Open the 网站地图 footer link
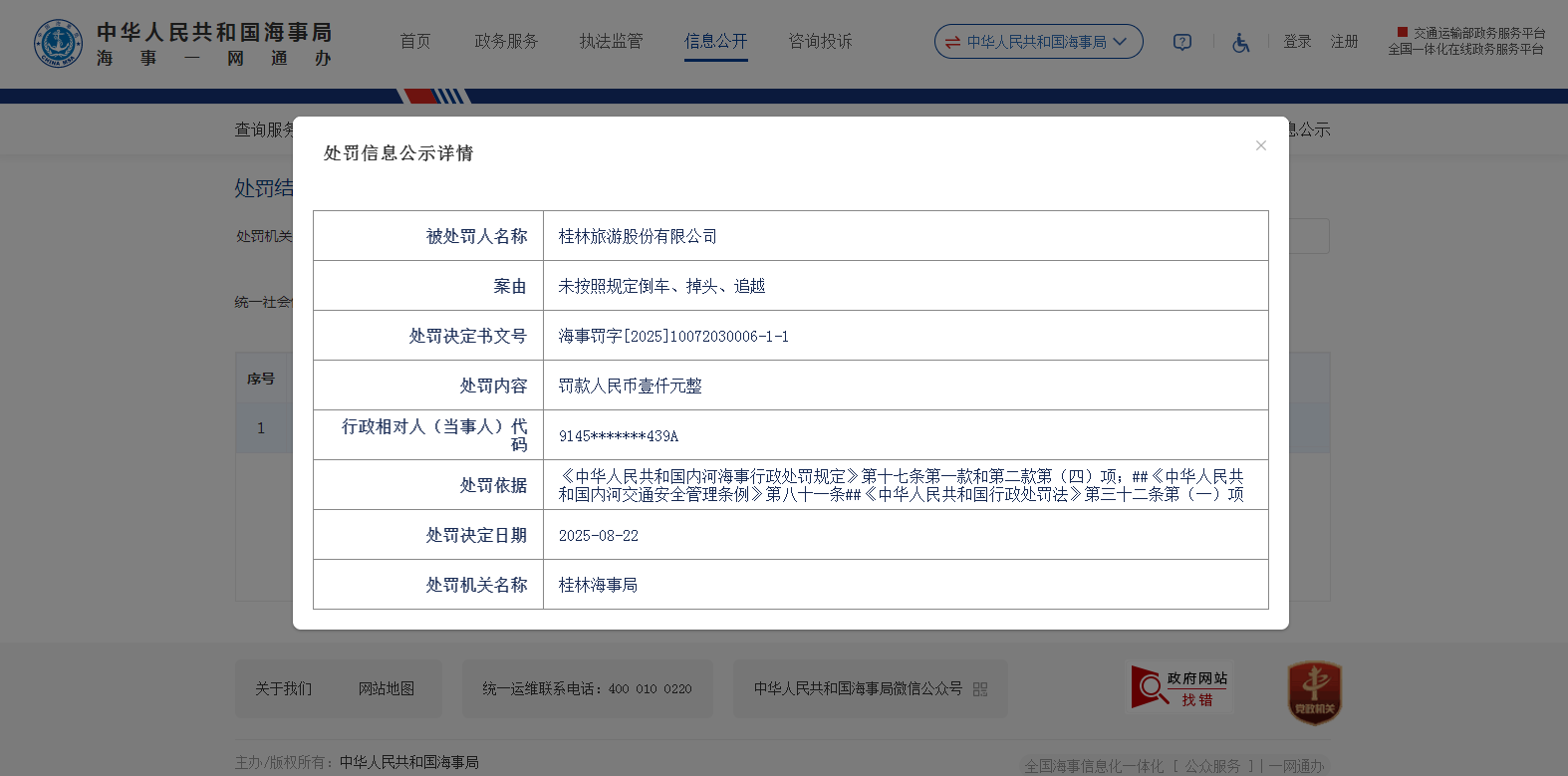 (387, 689)
